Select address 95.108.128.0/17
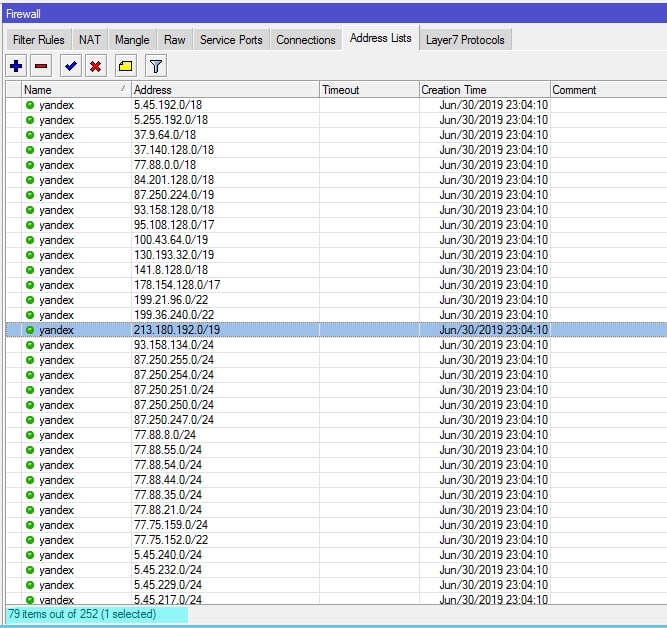Screen dimensions: 667x628 (x=174, y=225)
